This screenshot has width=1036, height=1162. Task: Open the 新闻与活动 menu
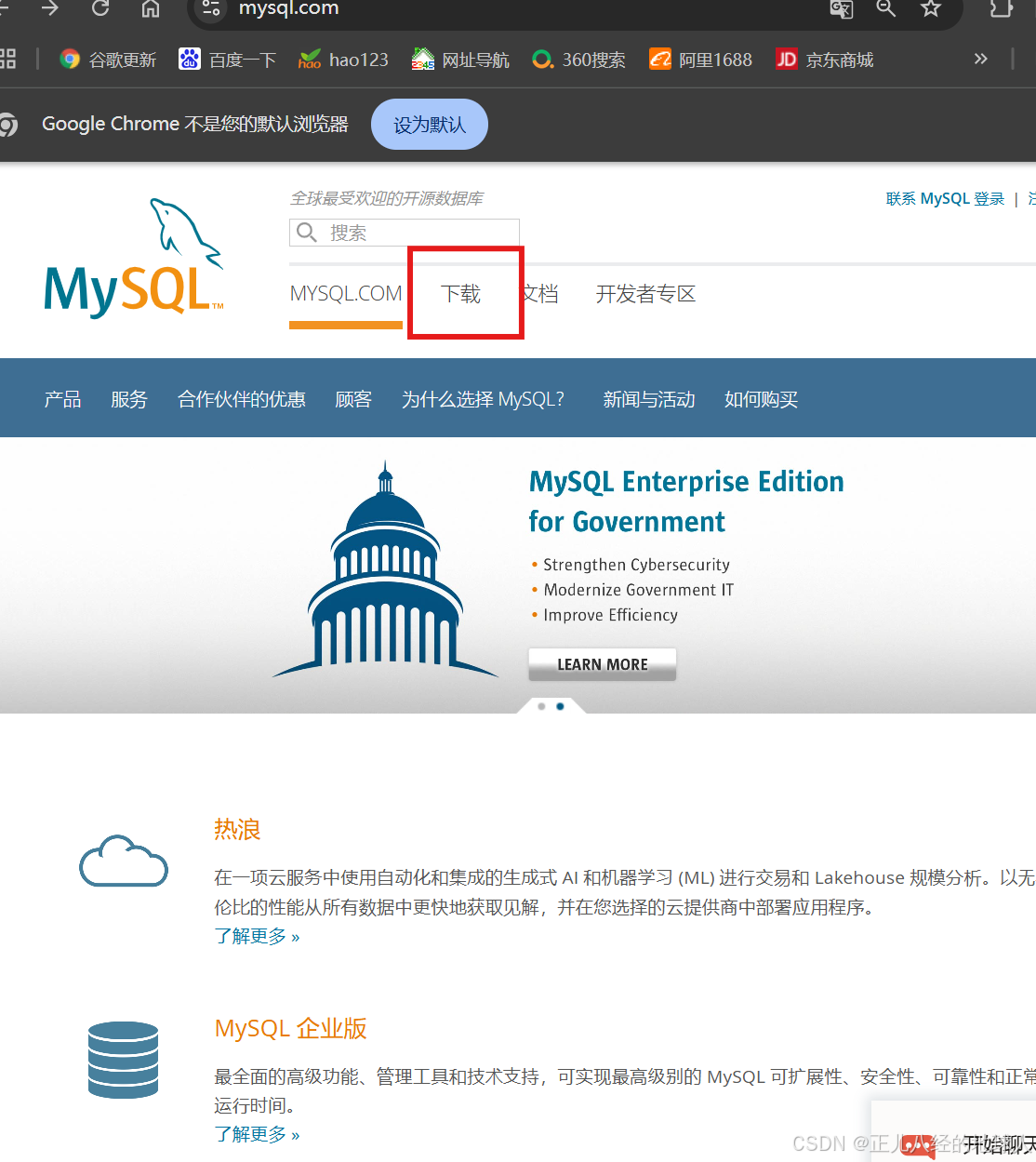649,399
